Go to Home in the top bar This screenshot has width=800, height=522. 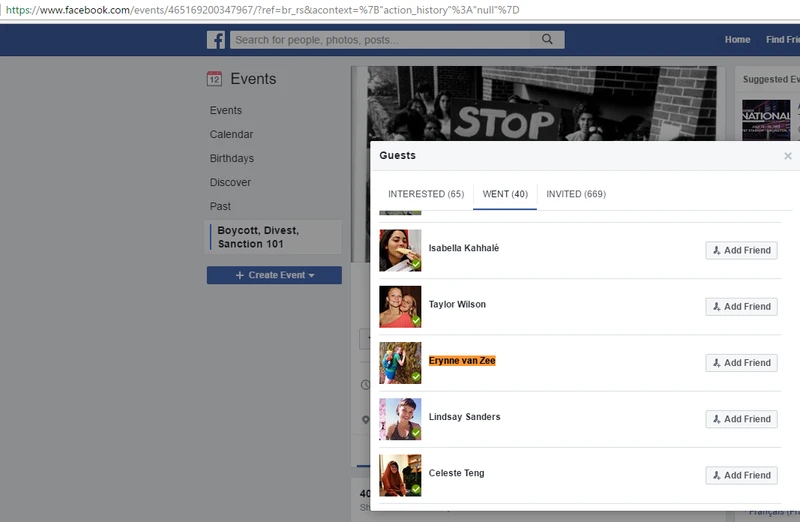[737, 39]
